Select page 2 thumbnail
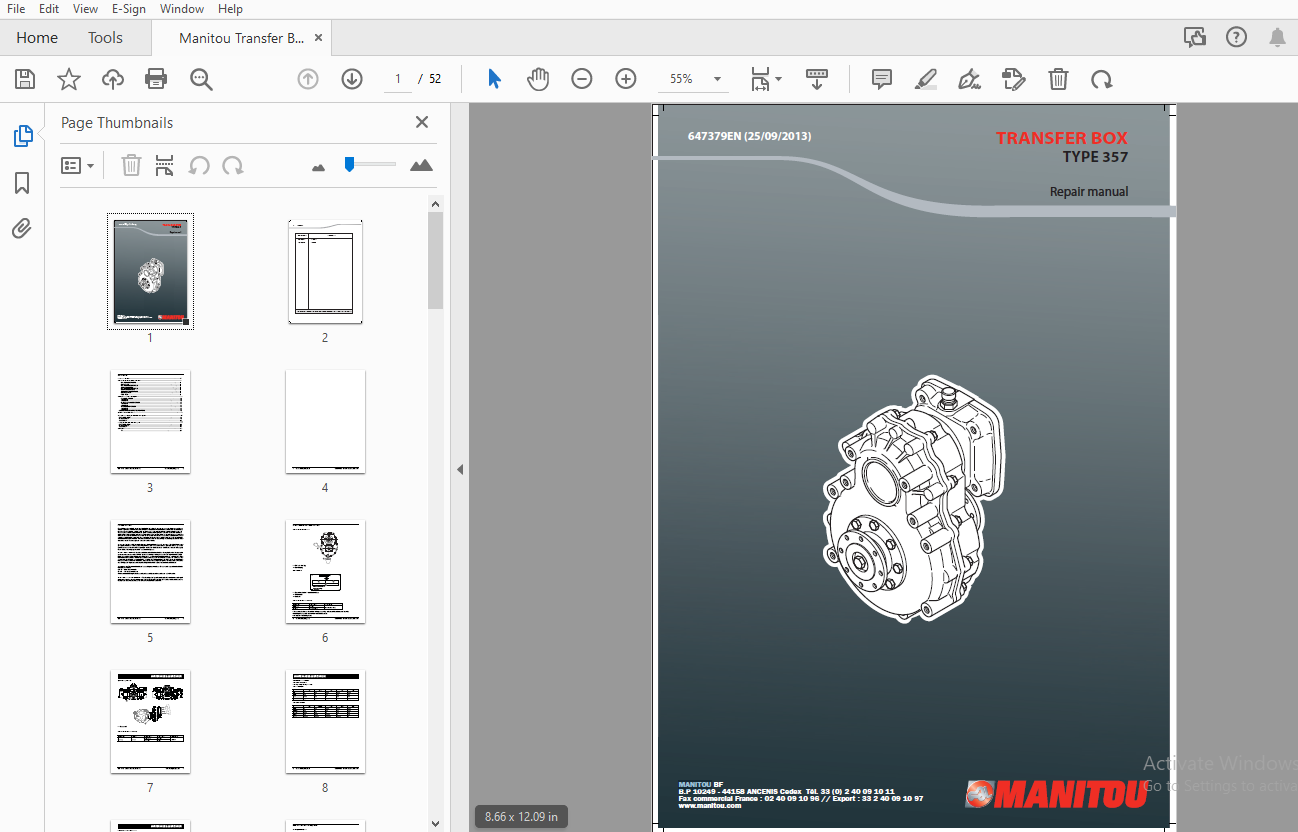 pos(325,271)
